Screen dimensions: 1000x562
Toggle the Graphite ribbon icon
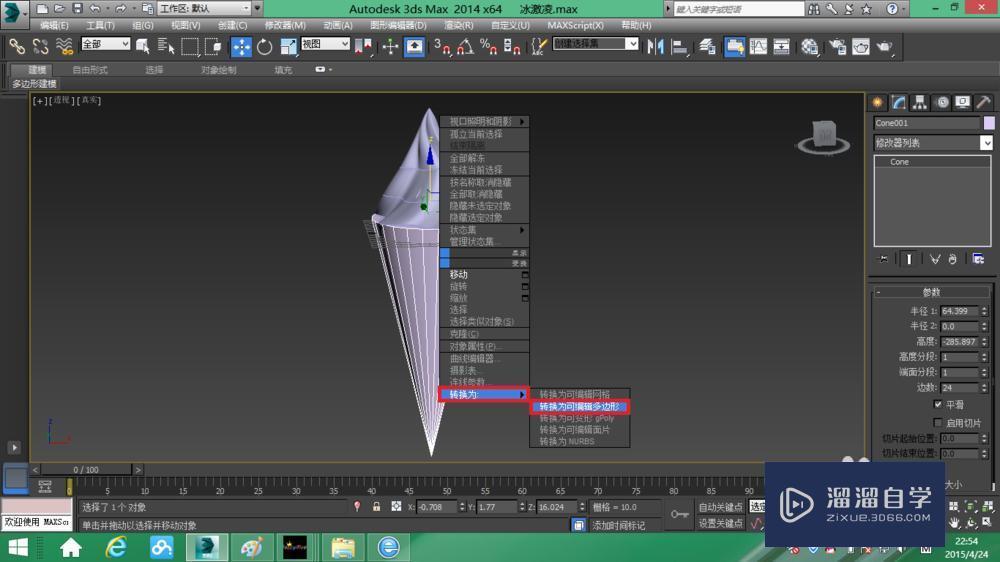pos(734,47)
